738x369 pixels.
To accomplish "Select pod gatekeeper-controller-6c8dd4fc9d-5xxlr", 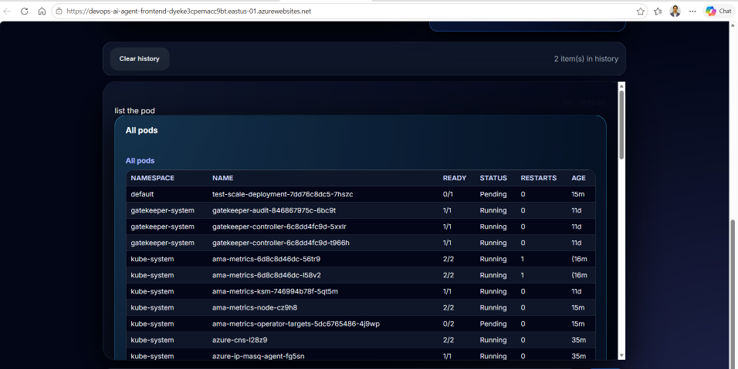I will (279, 227).
